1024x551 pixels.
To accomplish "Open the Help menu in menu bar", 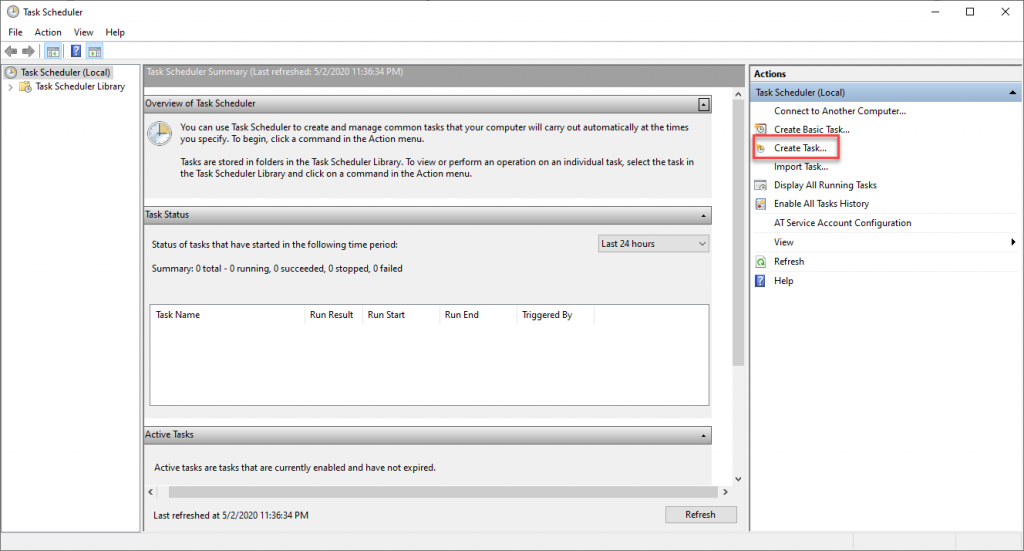I will pyautogui.click(x=115, y=32).
